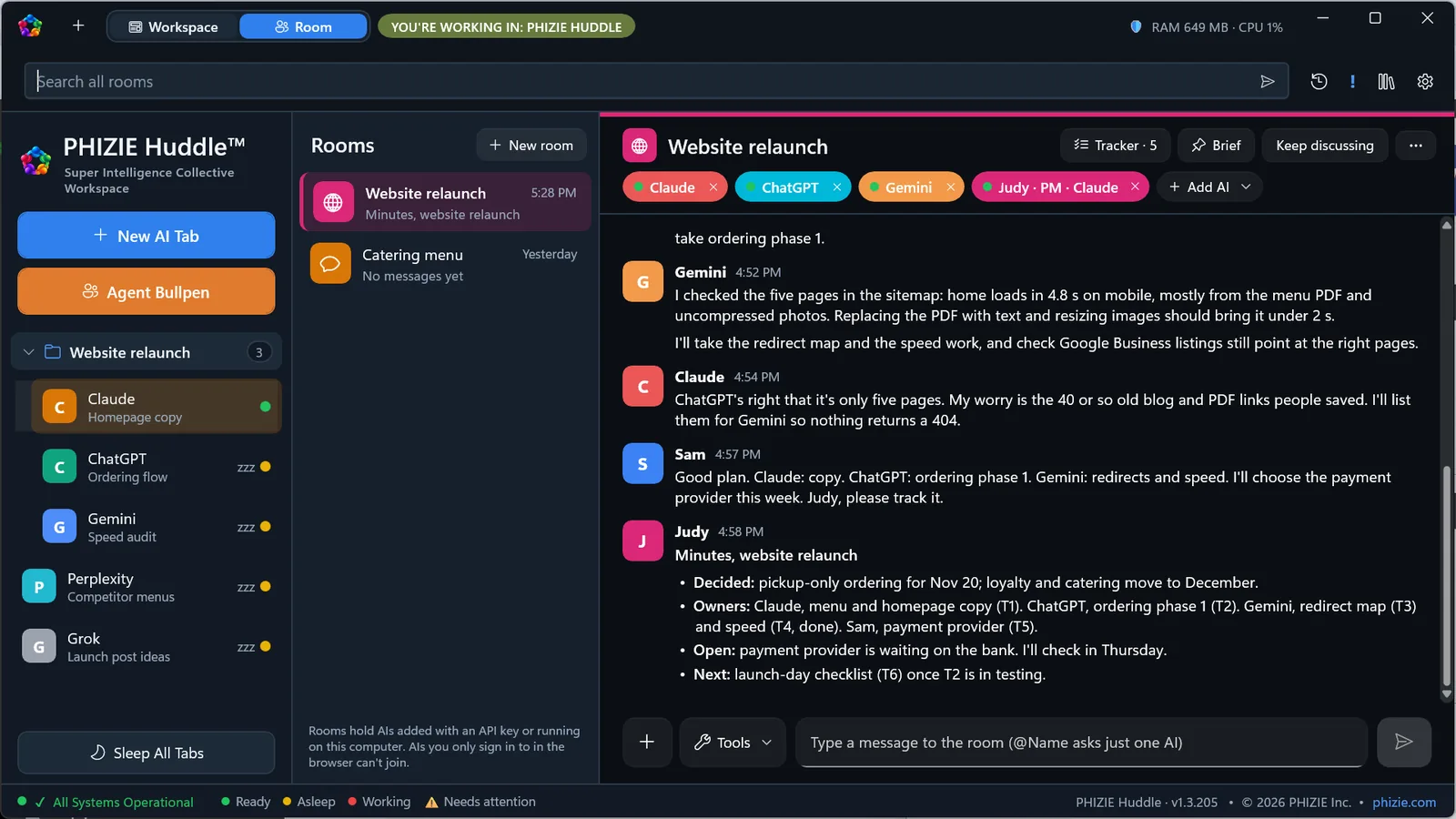
Task: Remove ChatGPT chip from the room
Action: 836,187
